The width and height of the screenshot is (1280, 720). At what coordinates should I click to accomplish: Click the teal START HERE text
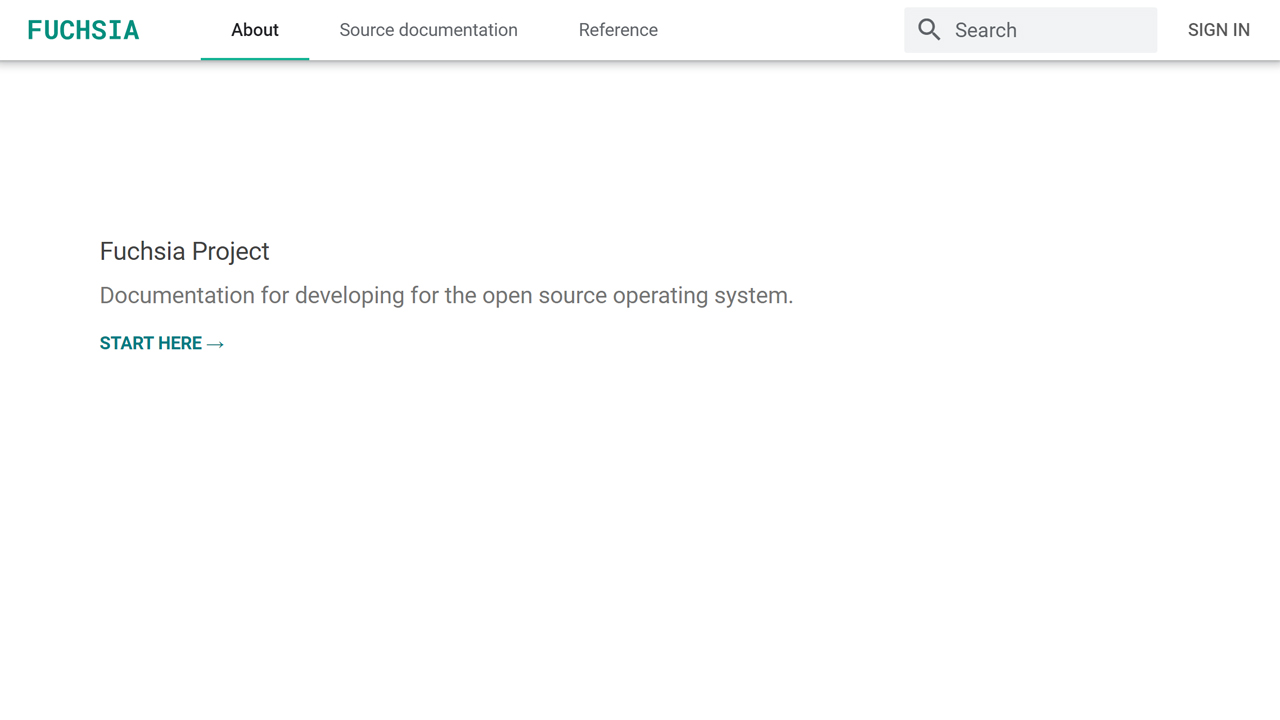(x=151, y=343)
